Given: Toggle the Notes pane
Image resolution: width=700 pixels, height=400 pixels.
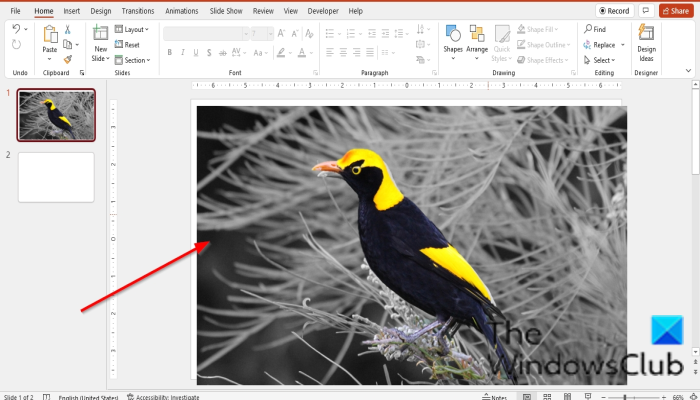Looking at the screenshot, I should 493,397.
